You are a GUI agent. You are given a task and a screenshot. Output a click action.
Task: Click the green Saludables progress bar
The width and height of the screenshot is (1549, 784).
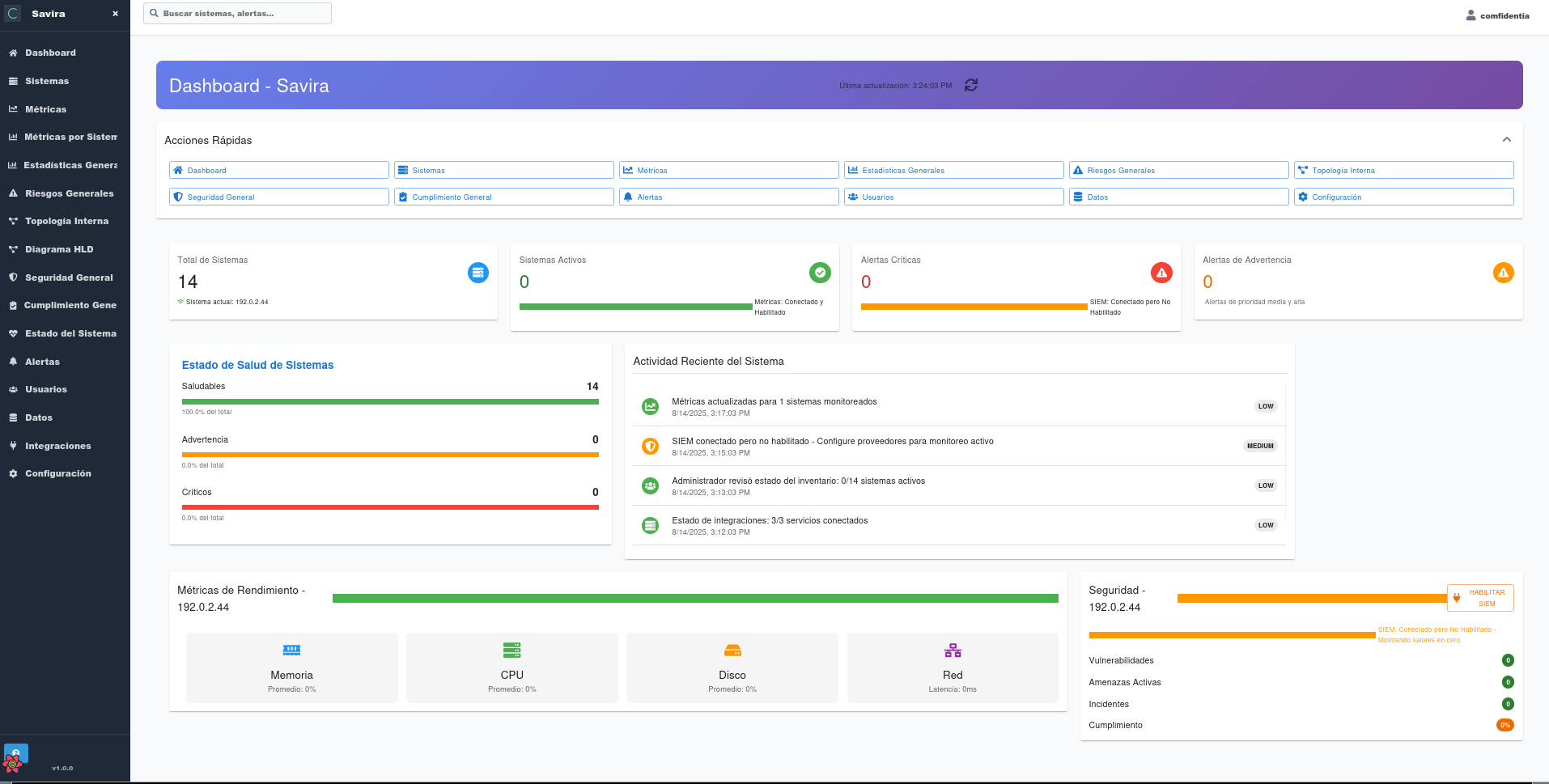click(390, 400)
